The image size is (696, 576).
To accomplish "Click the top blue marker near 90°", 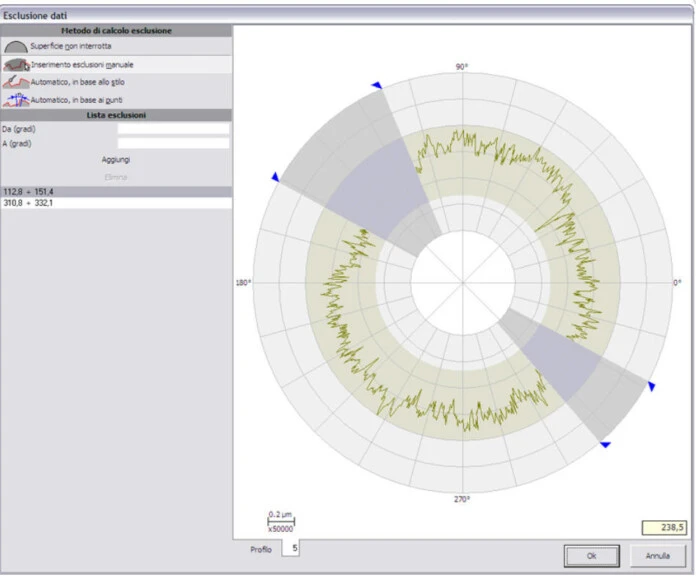I will tap(376, 86).
